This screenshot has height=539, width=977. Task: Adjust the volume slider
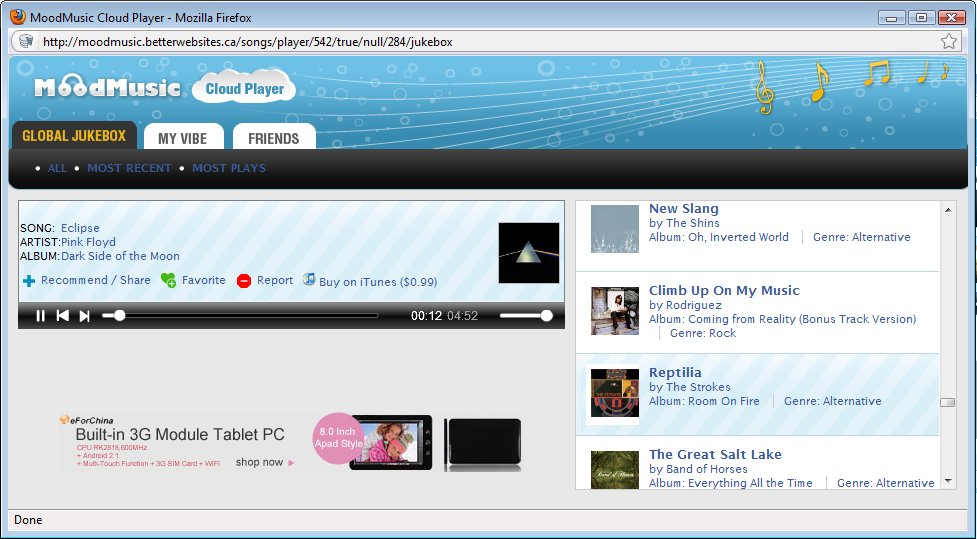point(526,316)
